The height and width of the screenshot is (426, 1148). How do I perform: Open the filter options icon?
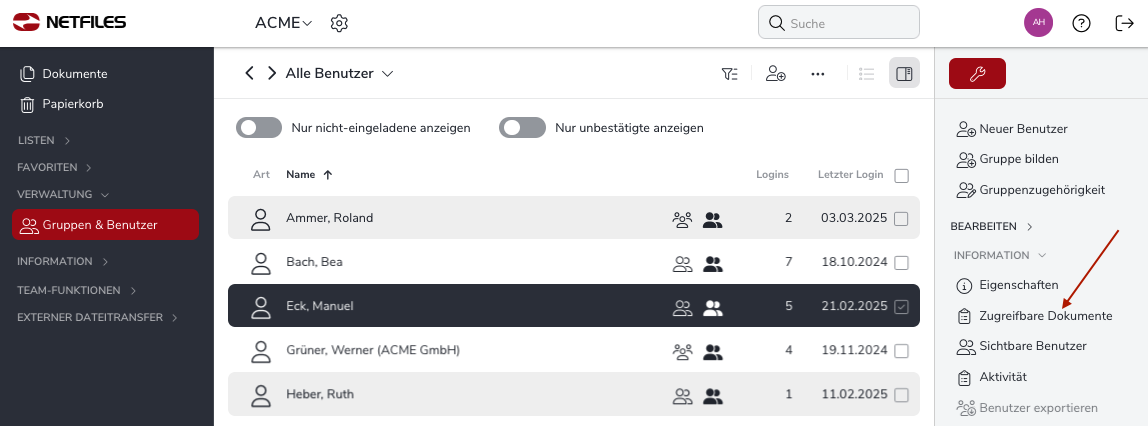pyautogui.click(x=729, y=73)
